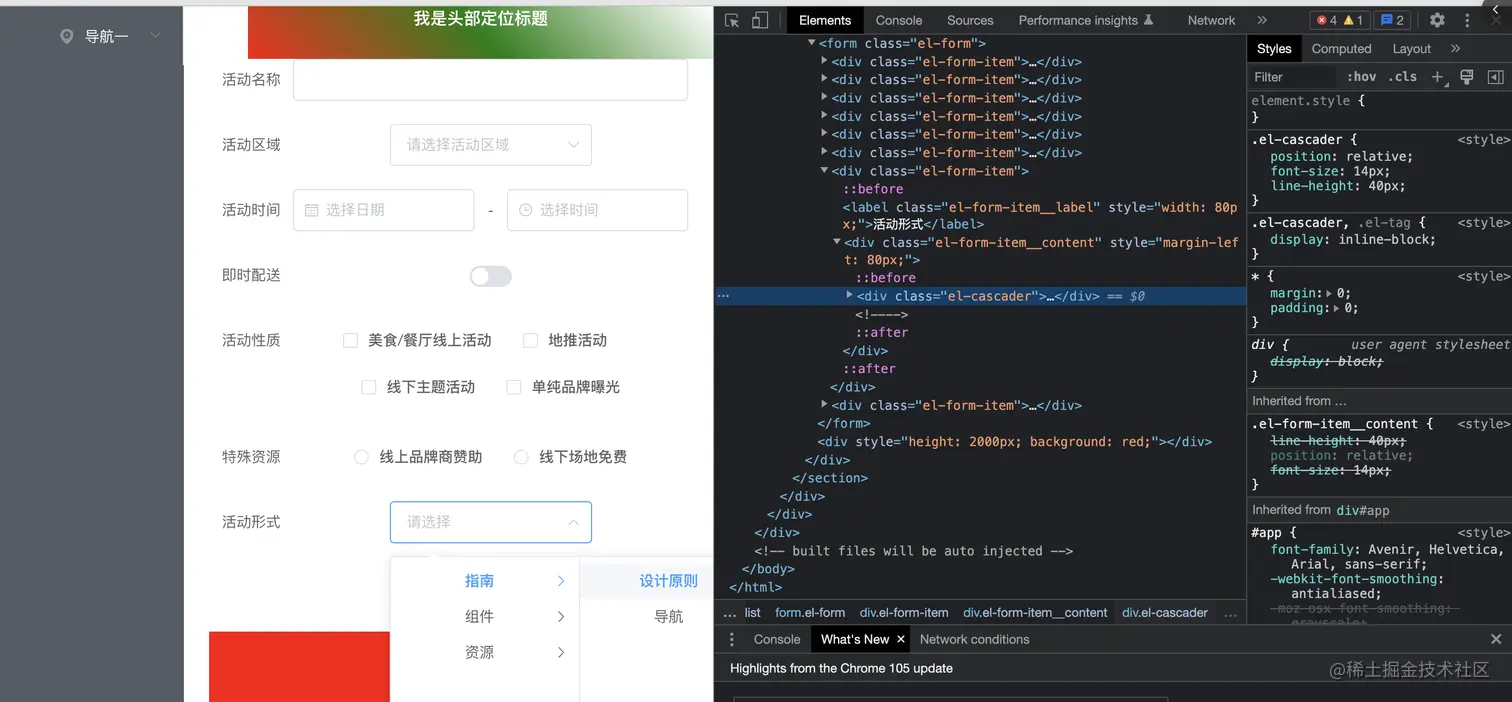Click the display: inline-block declaration
The image size is (1512, 702).
1352,240
